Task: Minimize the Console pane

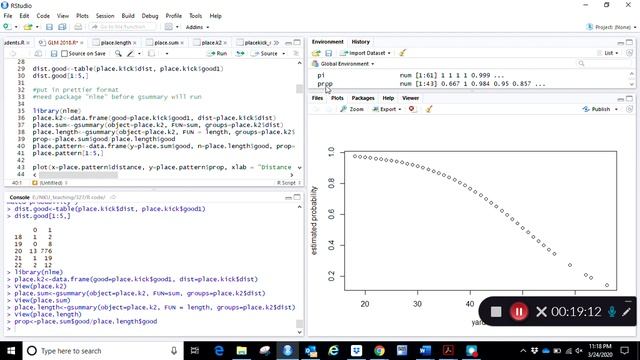Action: 289,198
